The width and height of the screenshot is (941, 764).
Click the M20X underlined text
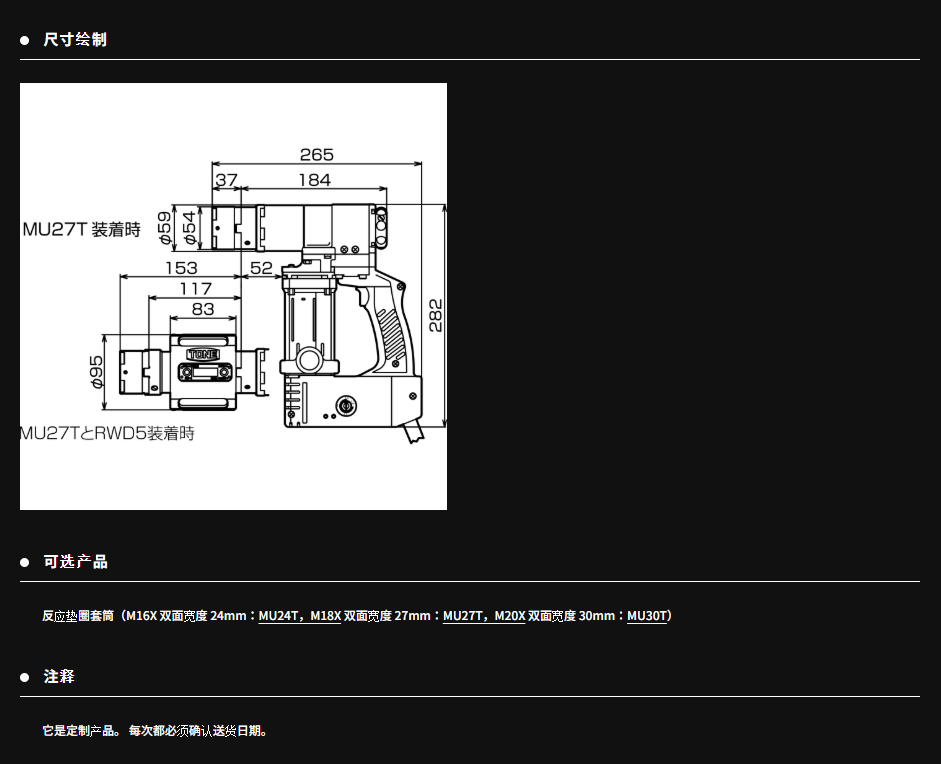tap(510, 616)
